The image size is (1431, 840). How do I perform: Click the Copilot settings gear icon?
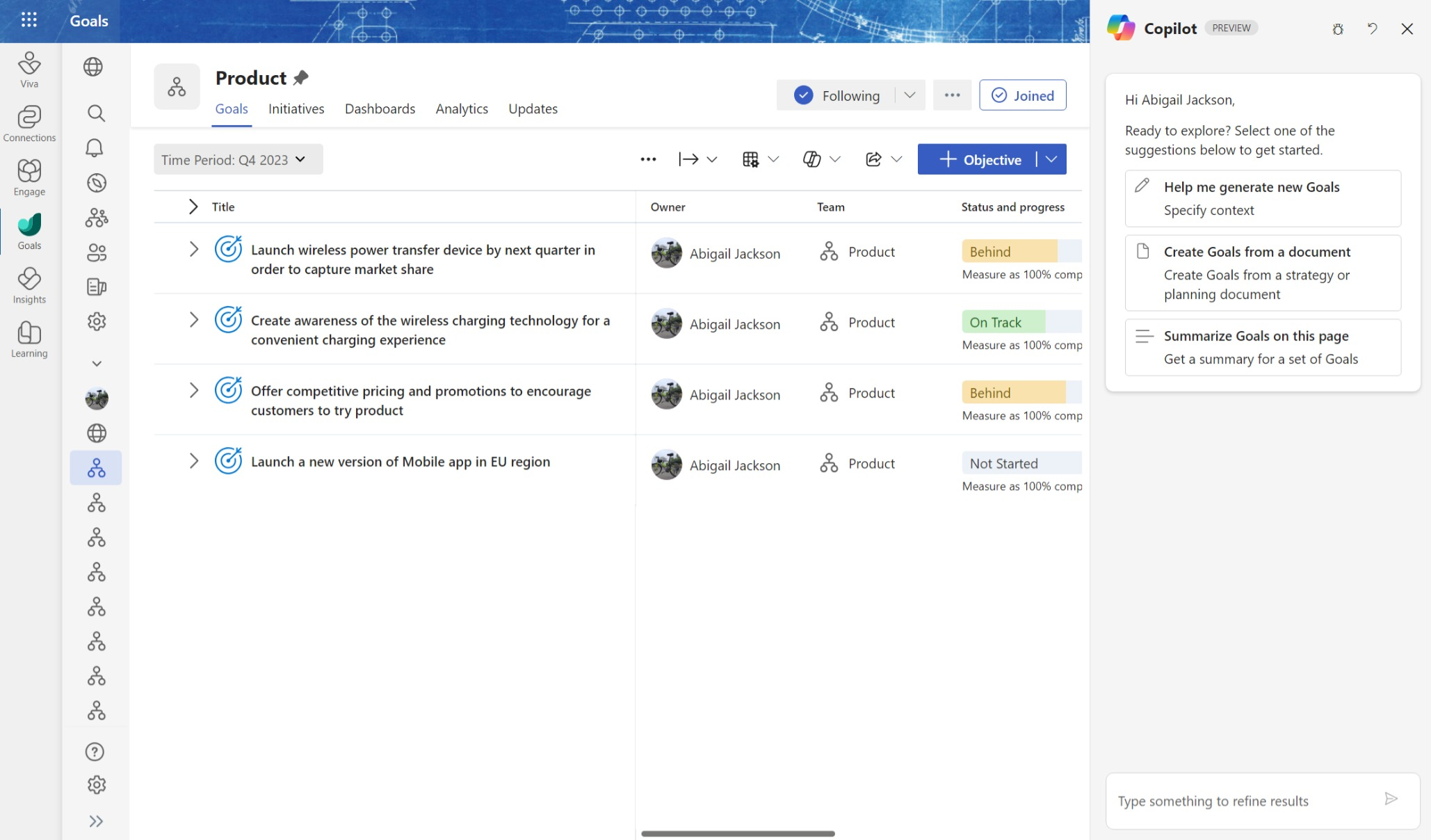tap(1338, 28)
